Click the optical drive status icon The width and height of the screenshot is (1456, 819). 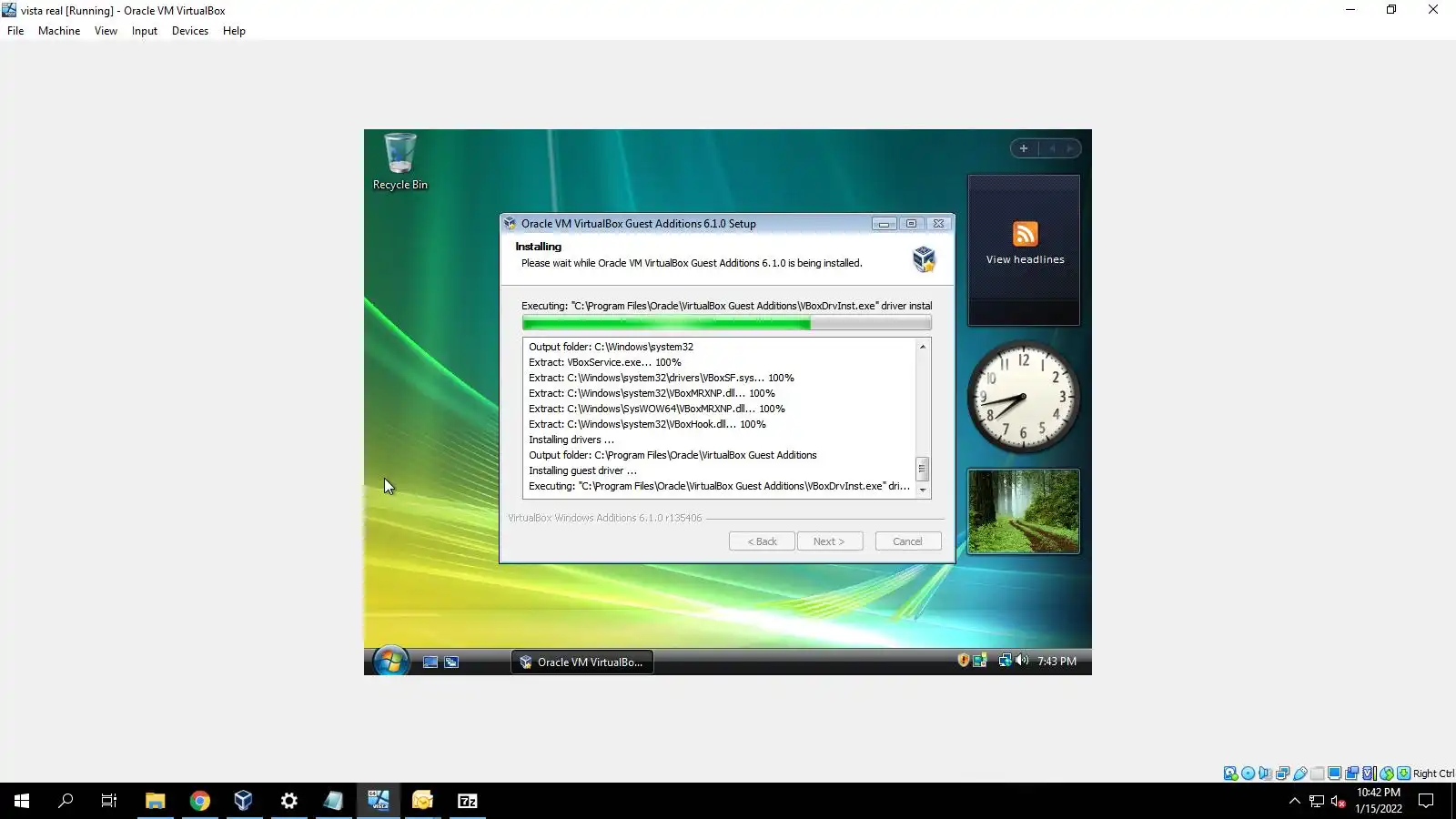[x=1248, y=773]
